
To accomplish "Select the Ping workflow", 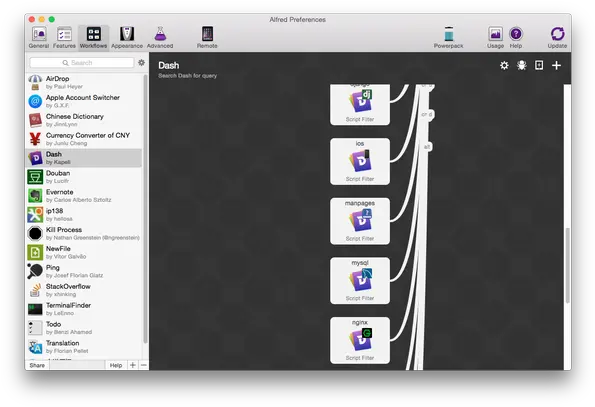I will [x=83, y=271].
